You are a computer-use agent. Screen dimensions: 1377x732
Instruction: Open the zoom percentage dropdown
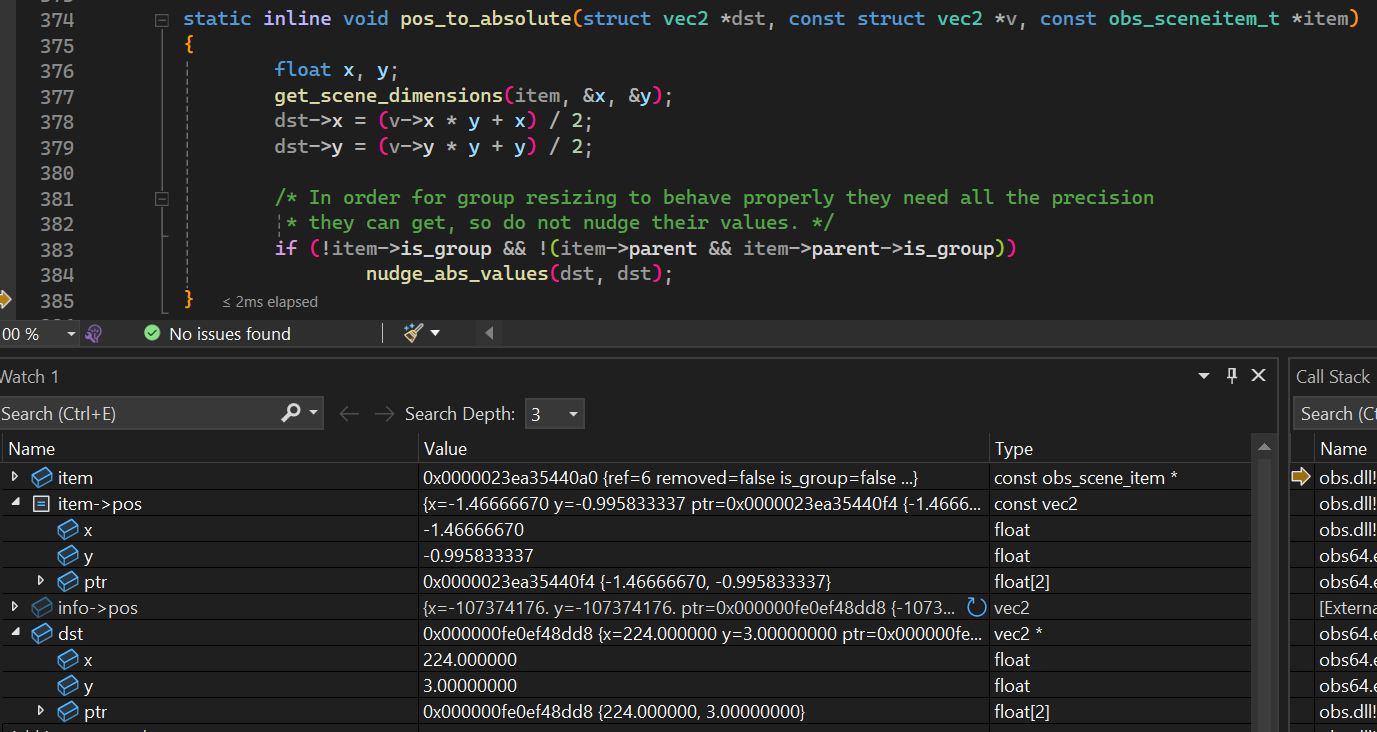[x=71, y=334]
